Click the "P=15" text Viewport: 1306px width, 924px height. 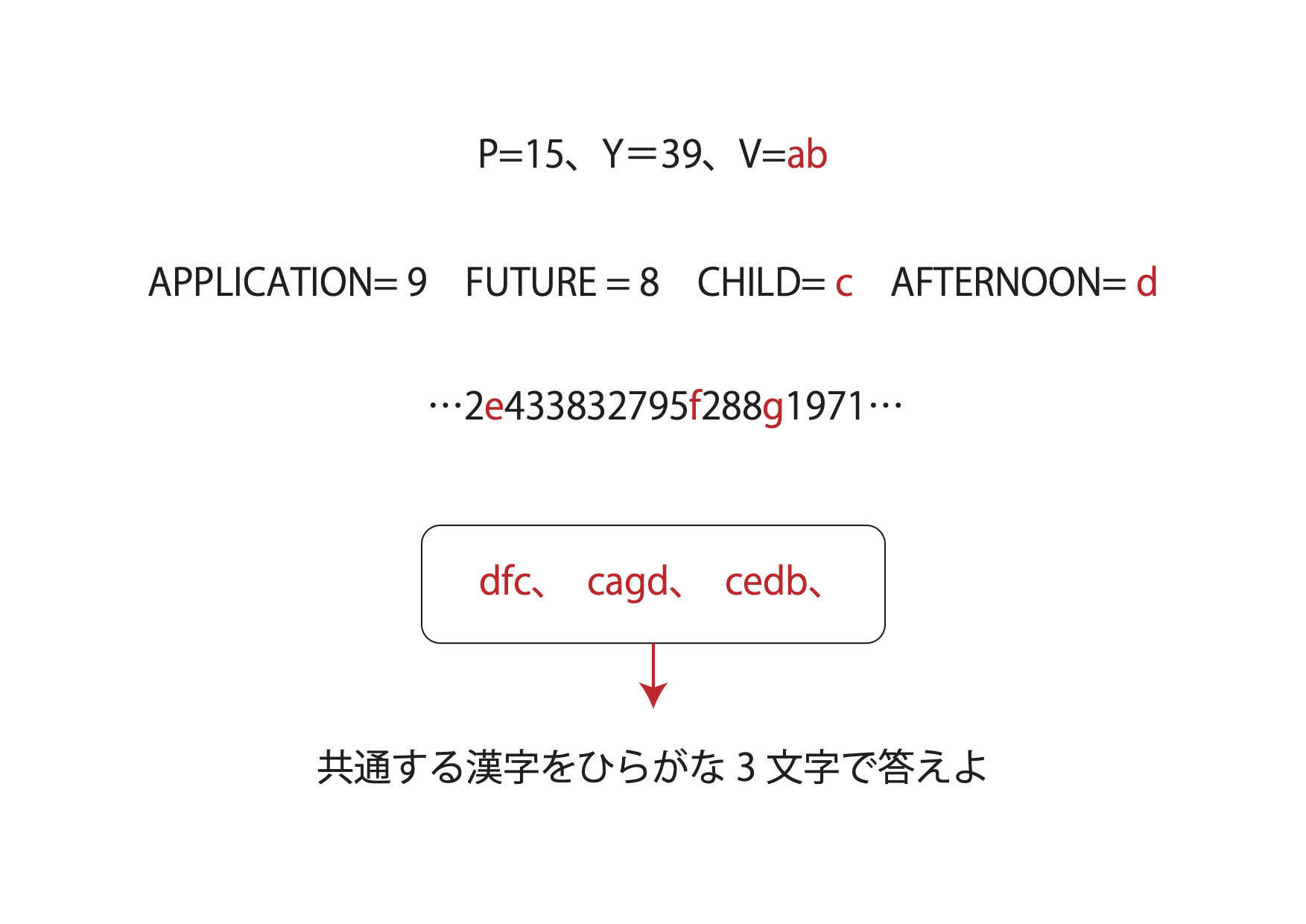click(x=521, y=155)
